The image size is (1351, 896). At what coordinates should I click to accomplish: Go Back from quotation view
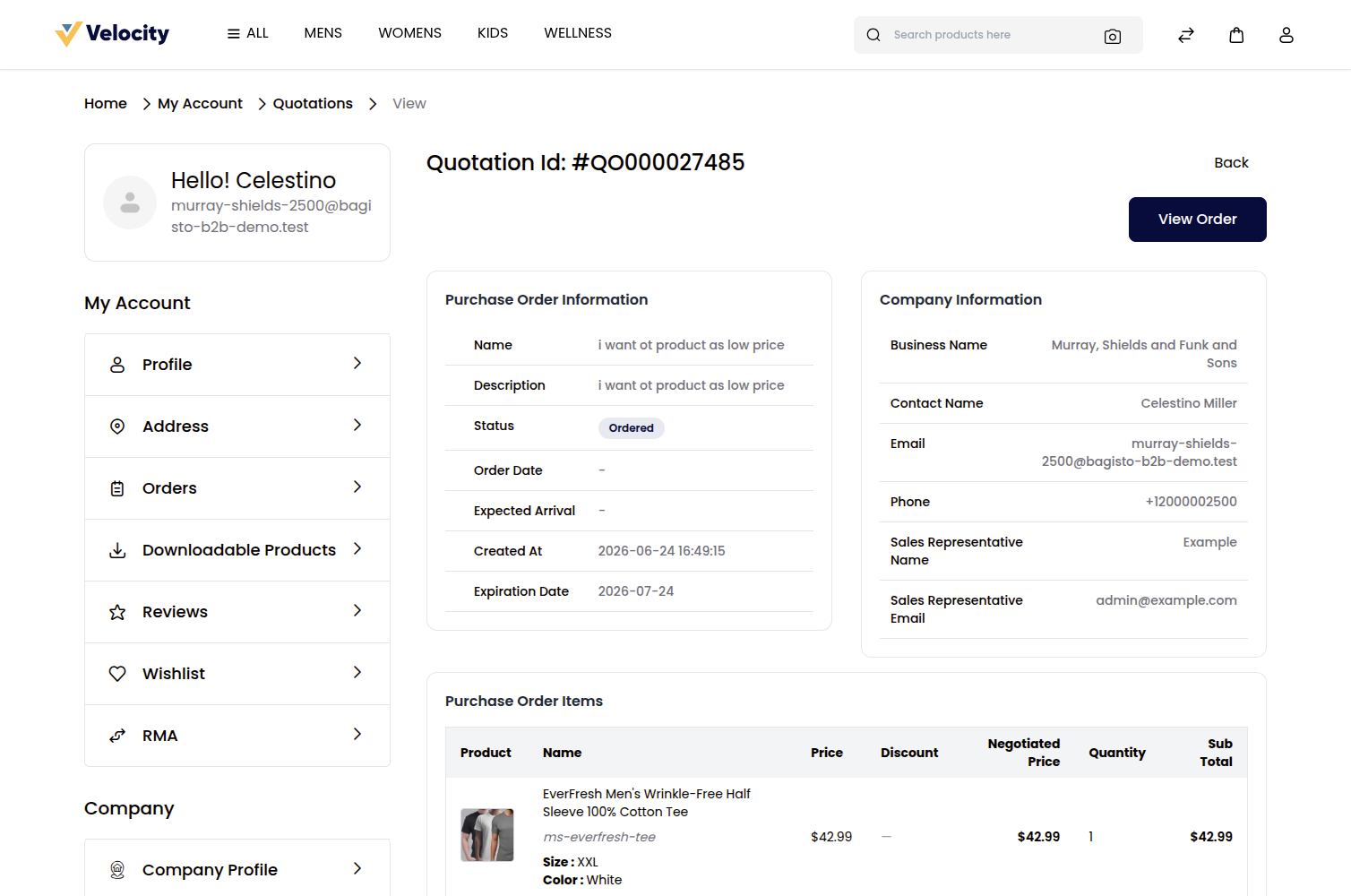tap(1231, 163)
